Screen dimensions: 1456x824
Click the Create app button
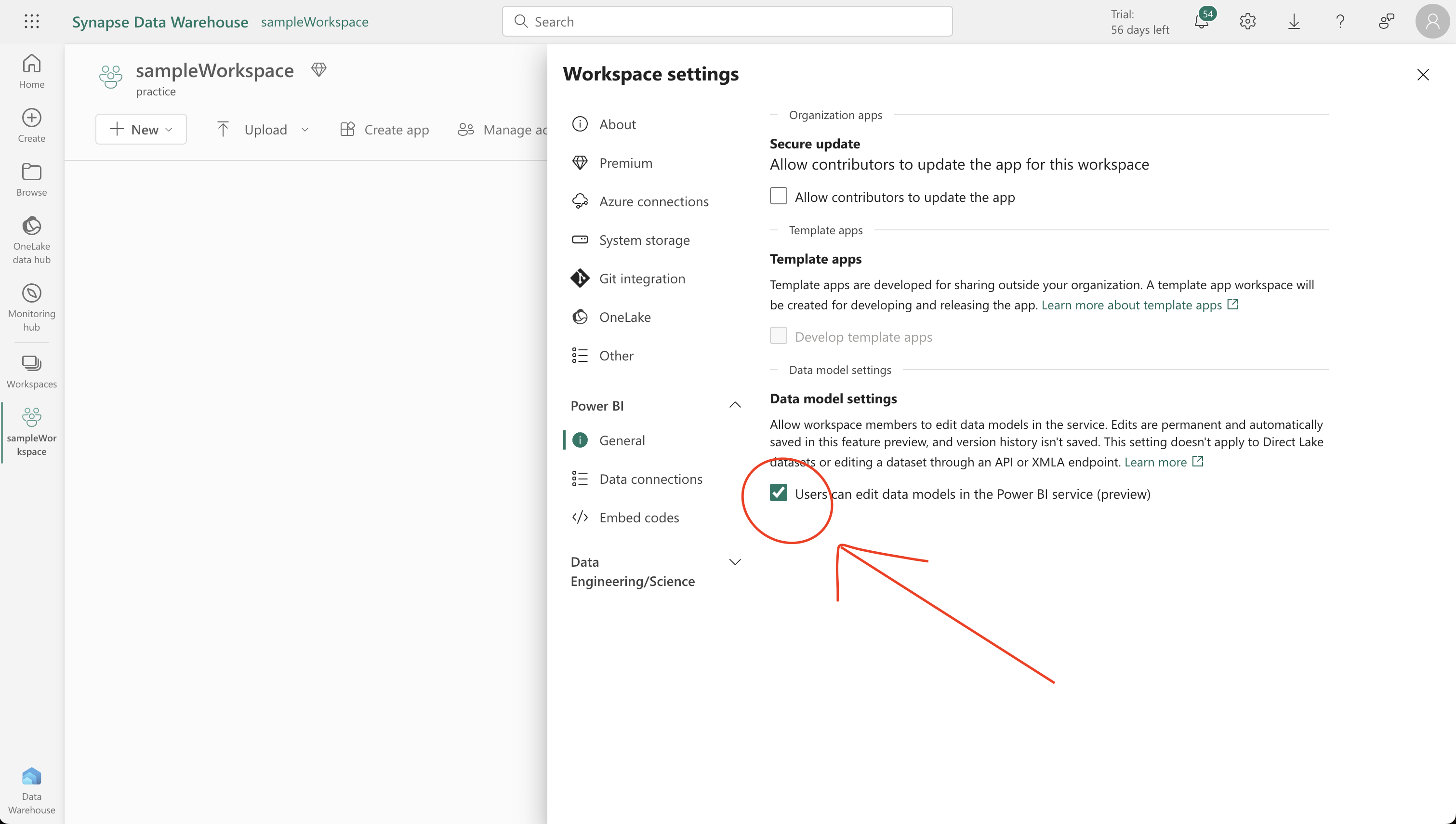coord(384,130)
